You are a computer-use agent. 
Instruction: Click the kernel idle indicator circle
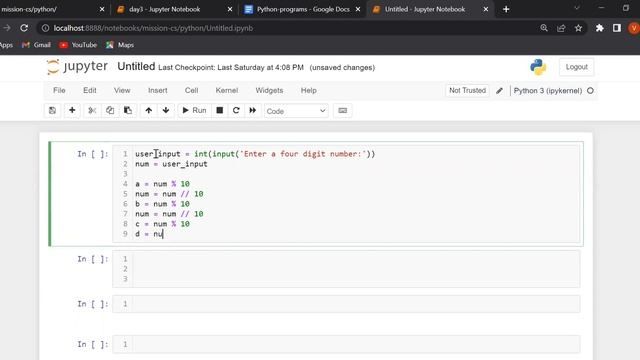(x=590, y=91)
